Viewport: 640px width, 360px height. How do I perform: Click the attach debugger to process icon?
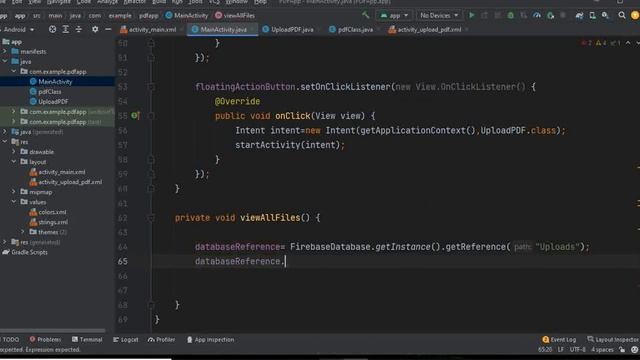[550, 16]
